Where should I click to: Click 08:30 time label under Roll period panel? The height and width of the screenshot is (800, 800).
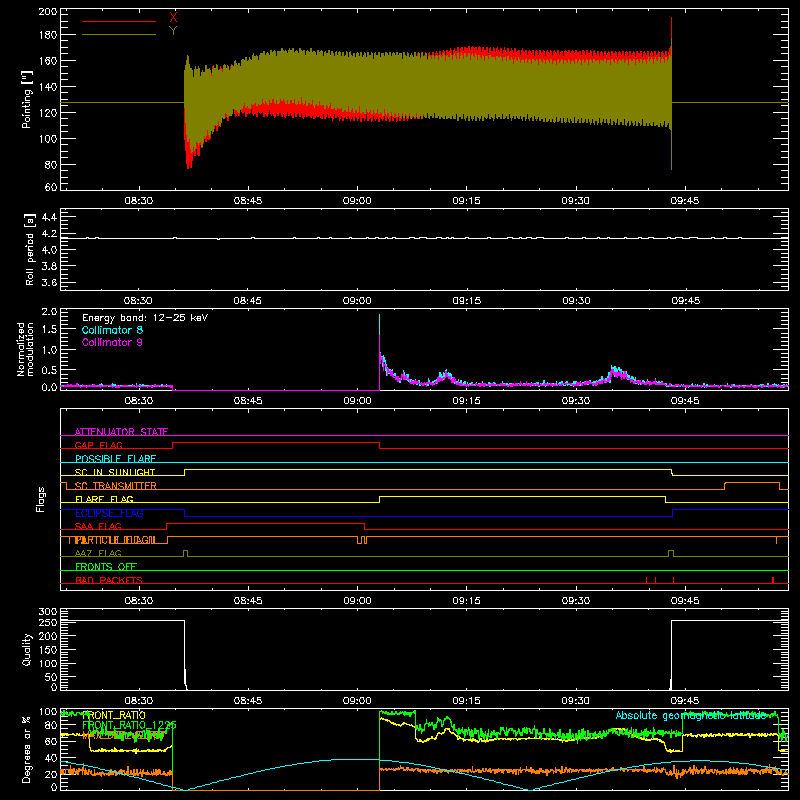coord(139,301)
